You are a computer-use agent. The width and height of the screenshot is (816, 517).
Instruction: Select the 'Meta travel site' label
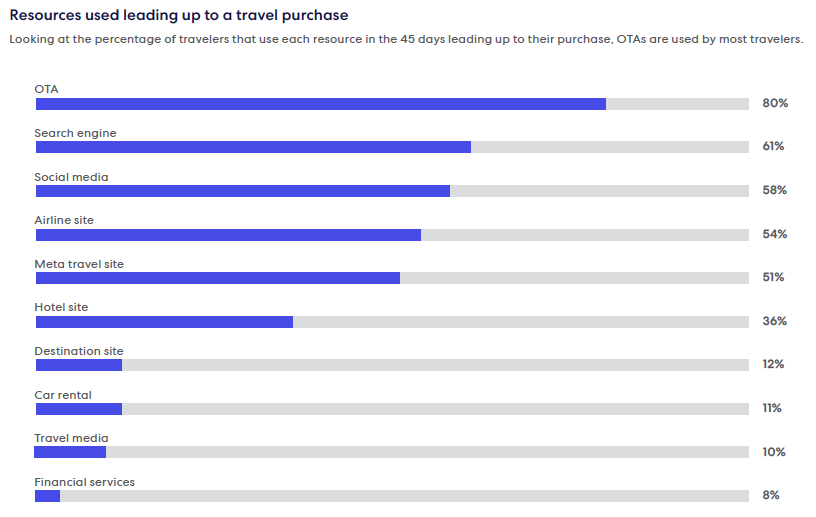pos(79,264)
